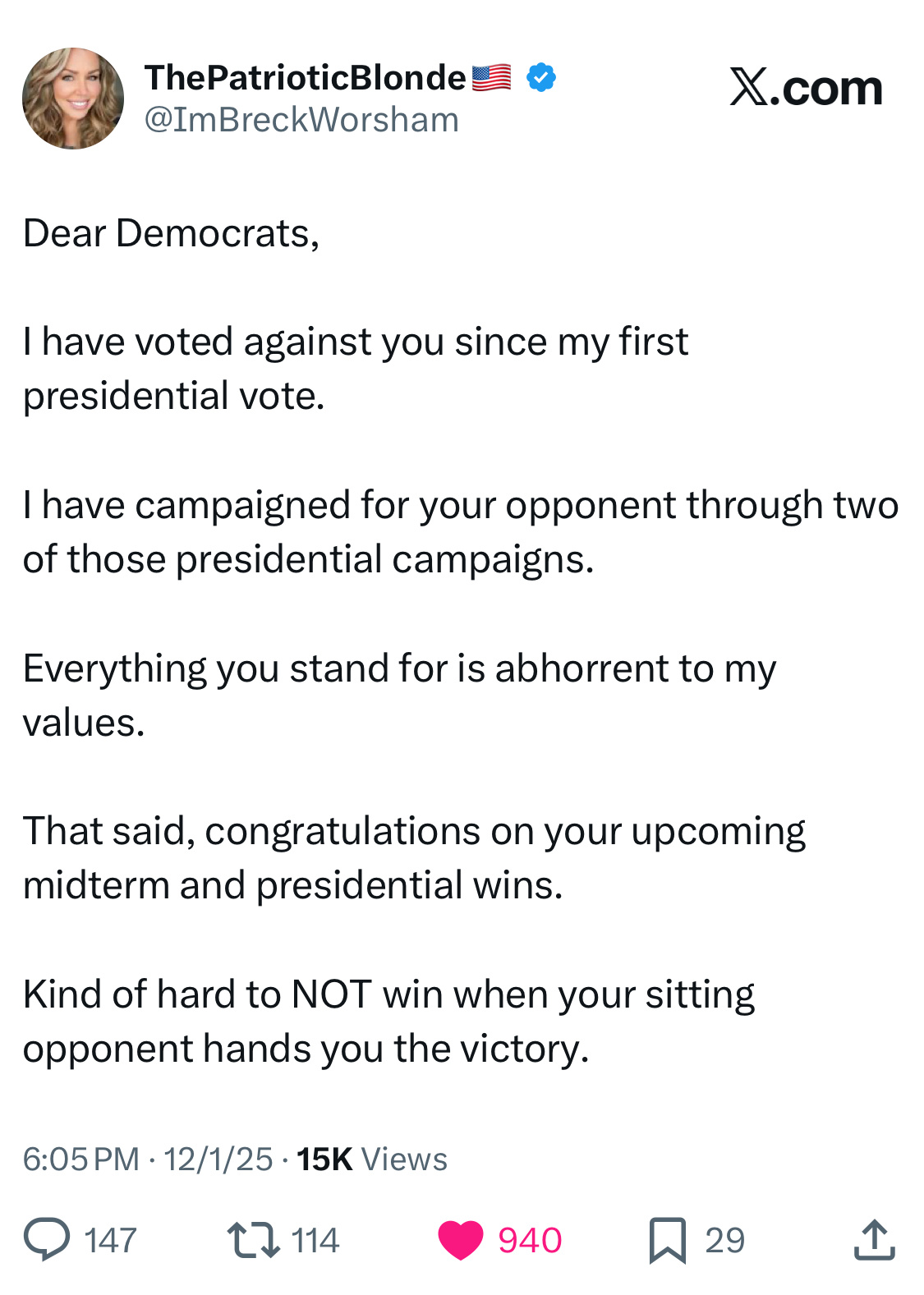Click the "Everything you stand for" paragraph
This screenshot has height=1295, width=924.
tap(399, 695)
